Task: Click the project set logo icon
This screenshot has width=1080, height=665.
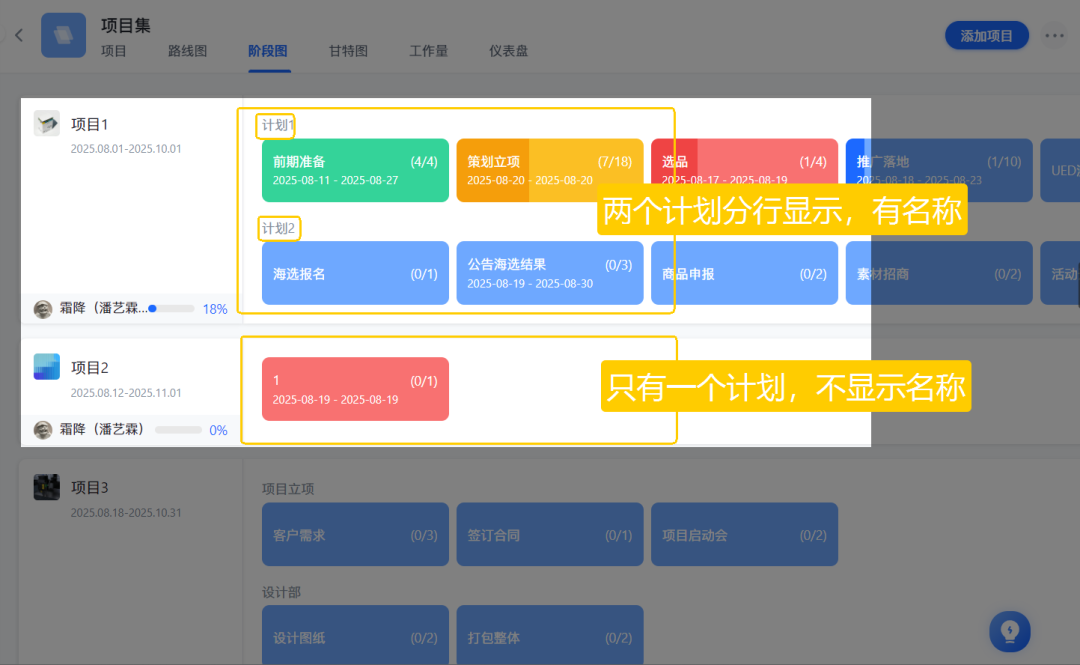Action: click(63, 35)
